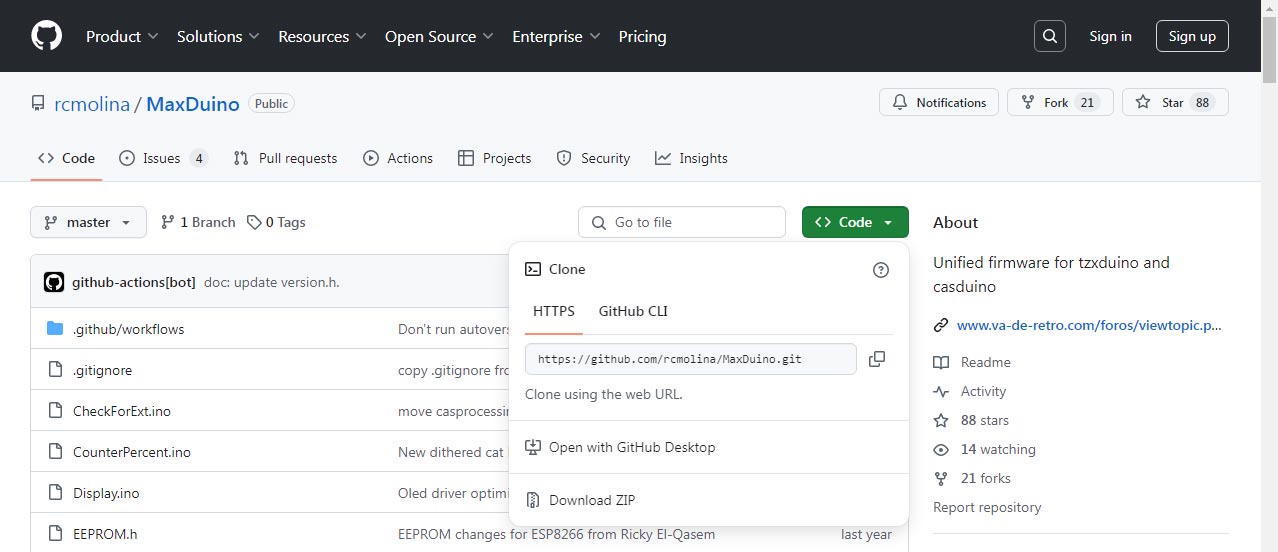1278x552 pixels.
Task: Open commit message 'doc: update version.h.'
Action: 272,282
